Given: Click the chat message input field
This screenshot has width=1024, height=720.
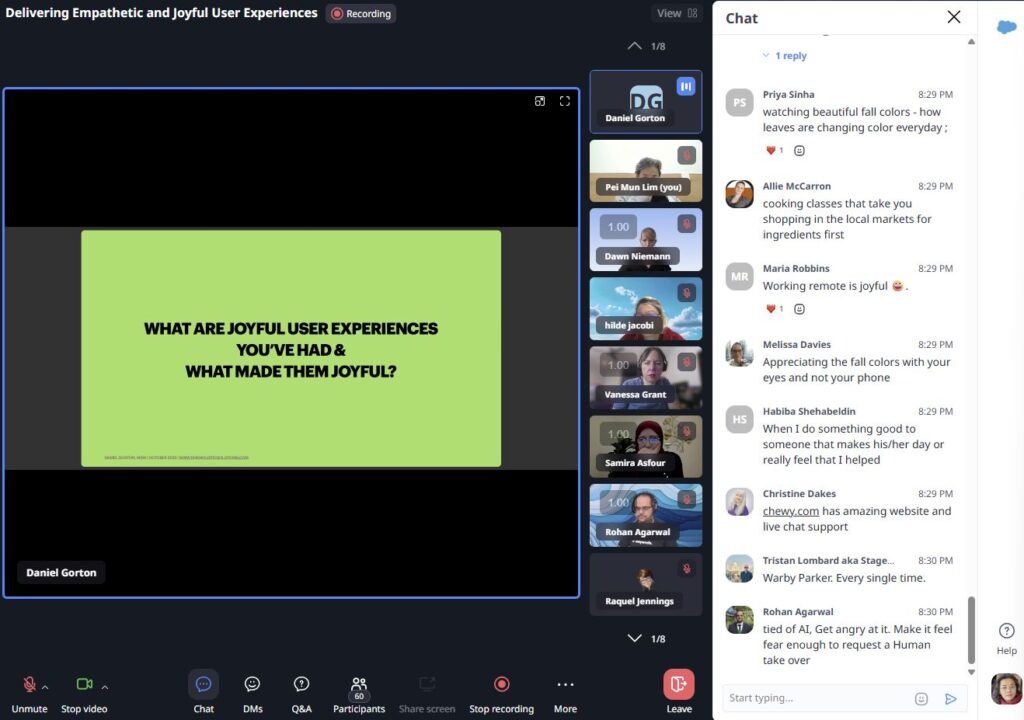Looking at the screenshot, I should point(815,698).
